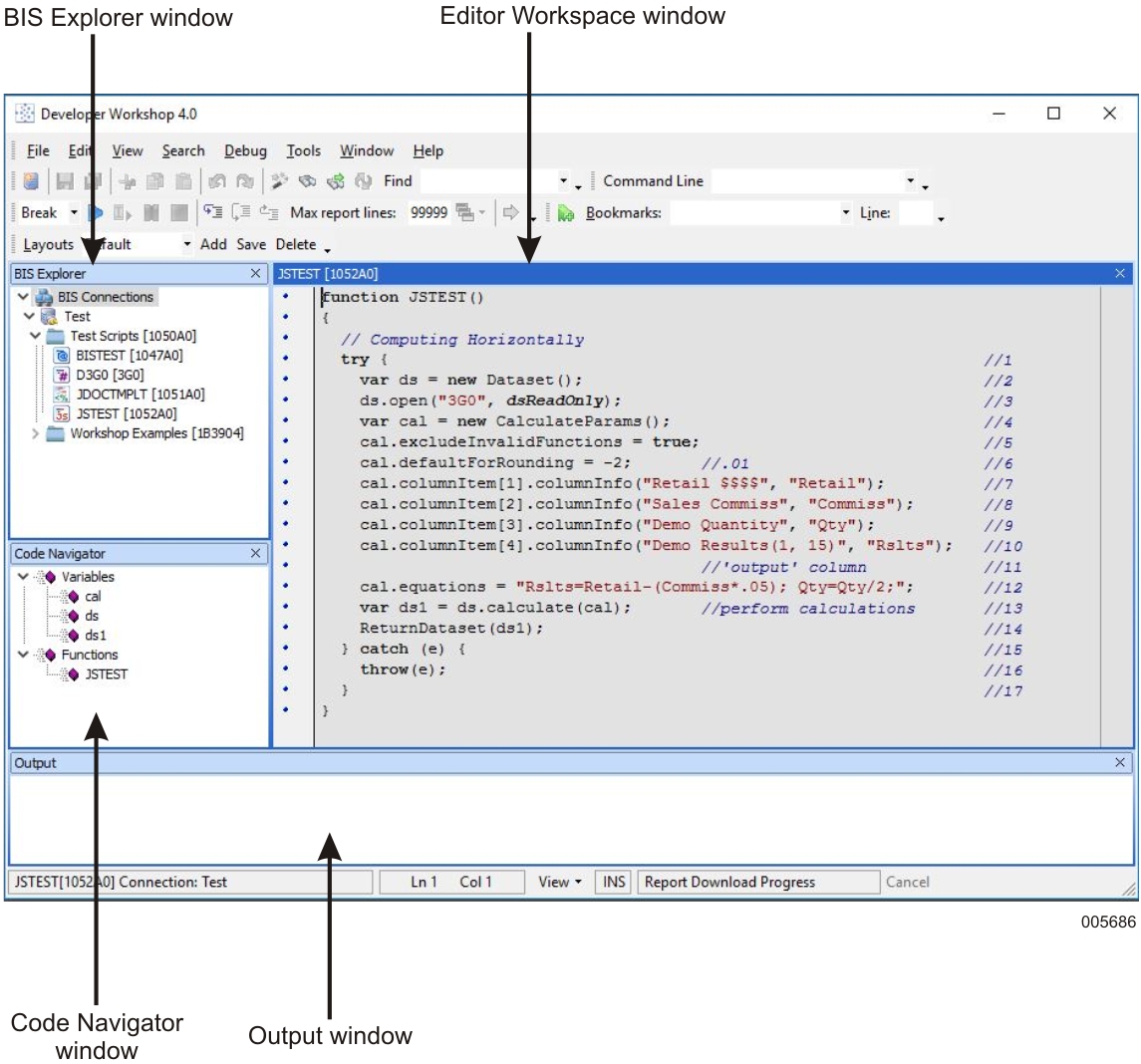
Task: Open the Break mode dropdown
Action: (74, 213)
